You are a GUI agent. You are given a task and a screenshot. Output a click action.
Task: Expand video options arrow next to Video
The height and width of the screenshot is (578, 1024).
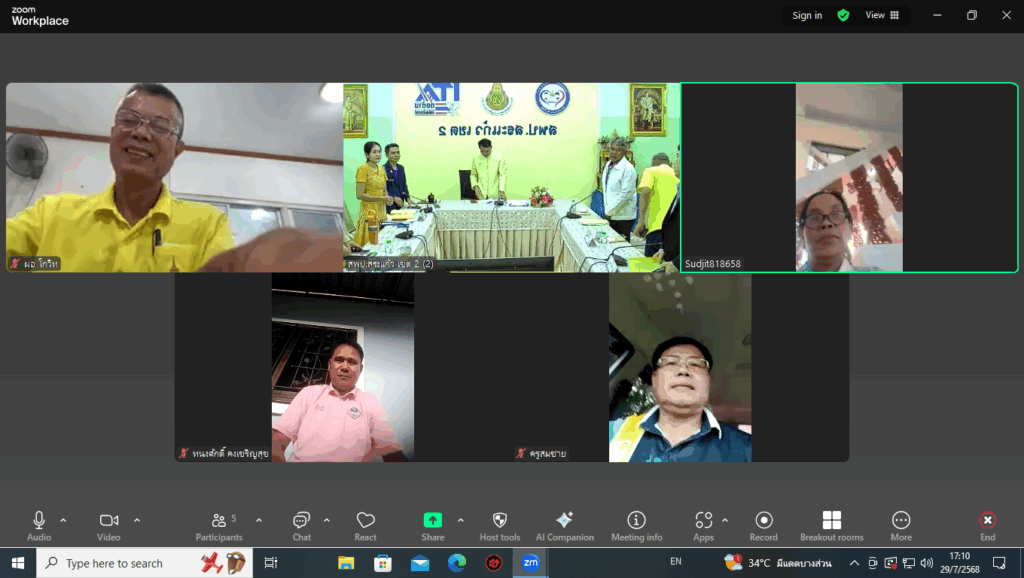(137, 520)
